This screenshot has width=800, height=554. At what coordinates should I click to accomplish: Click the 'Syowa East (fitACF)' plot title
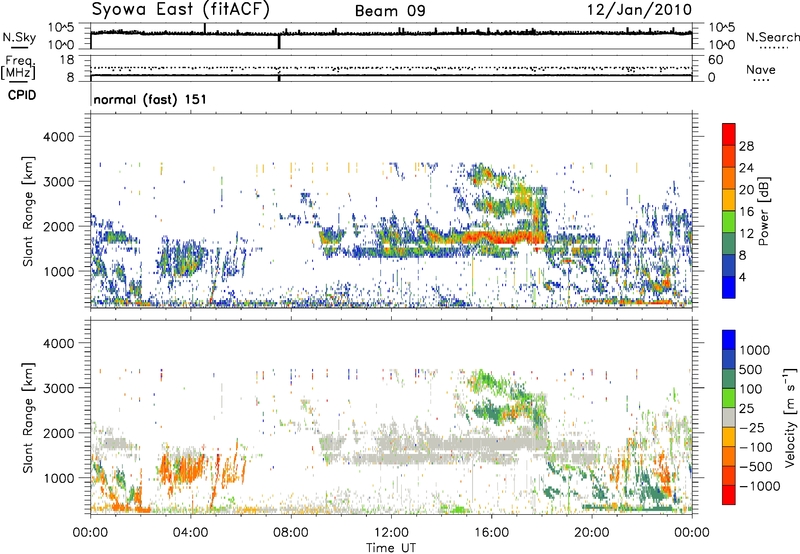[x=181, y=10]
